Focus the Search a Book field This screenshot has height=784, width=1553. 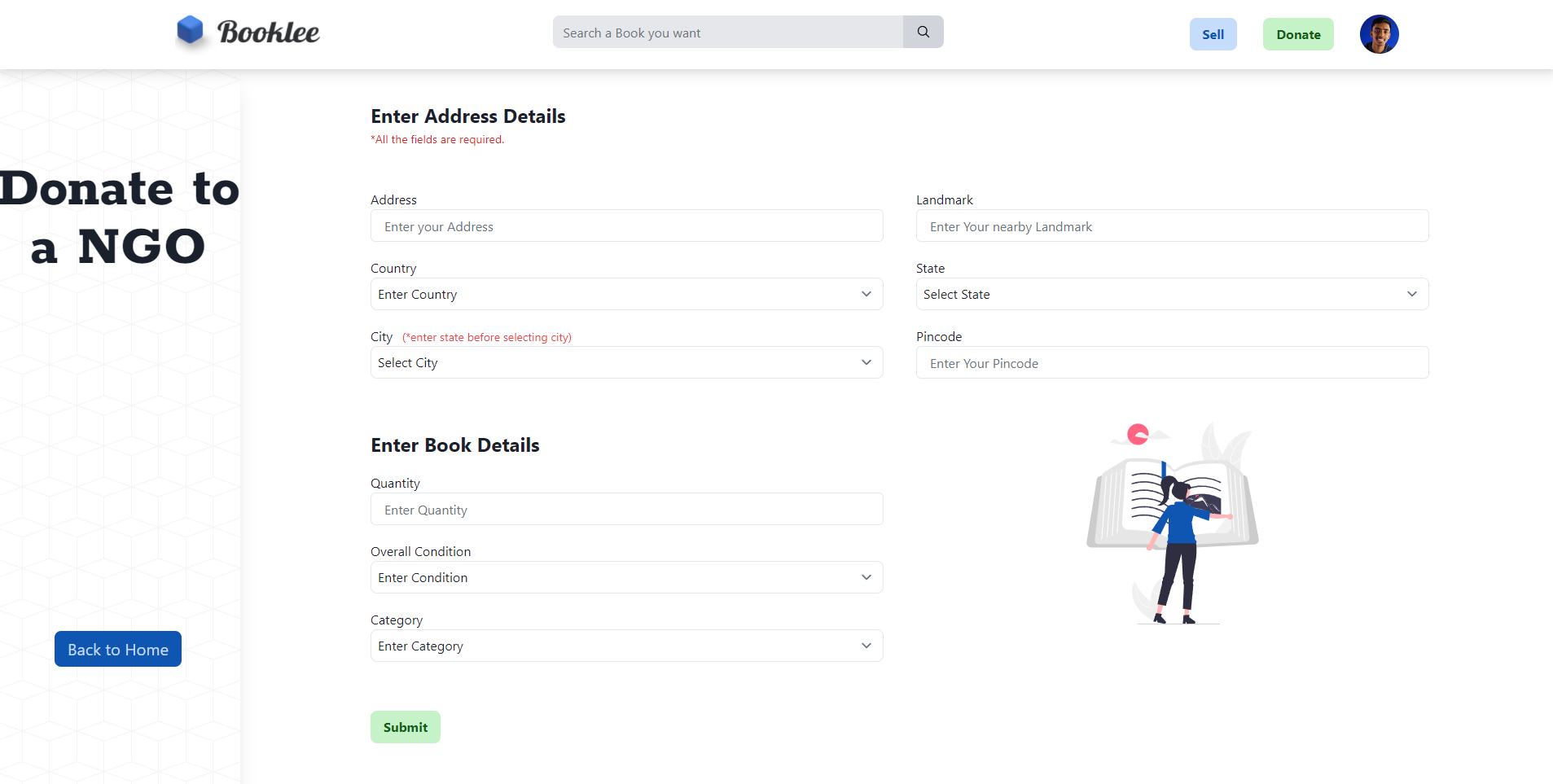(728, 32)
